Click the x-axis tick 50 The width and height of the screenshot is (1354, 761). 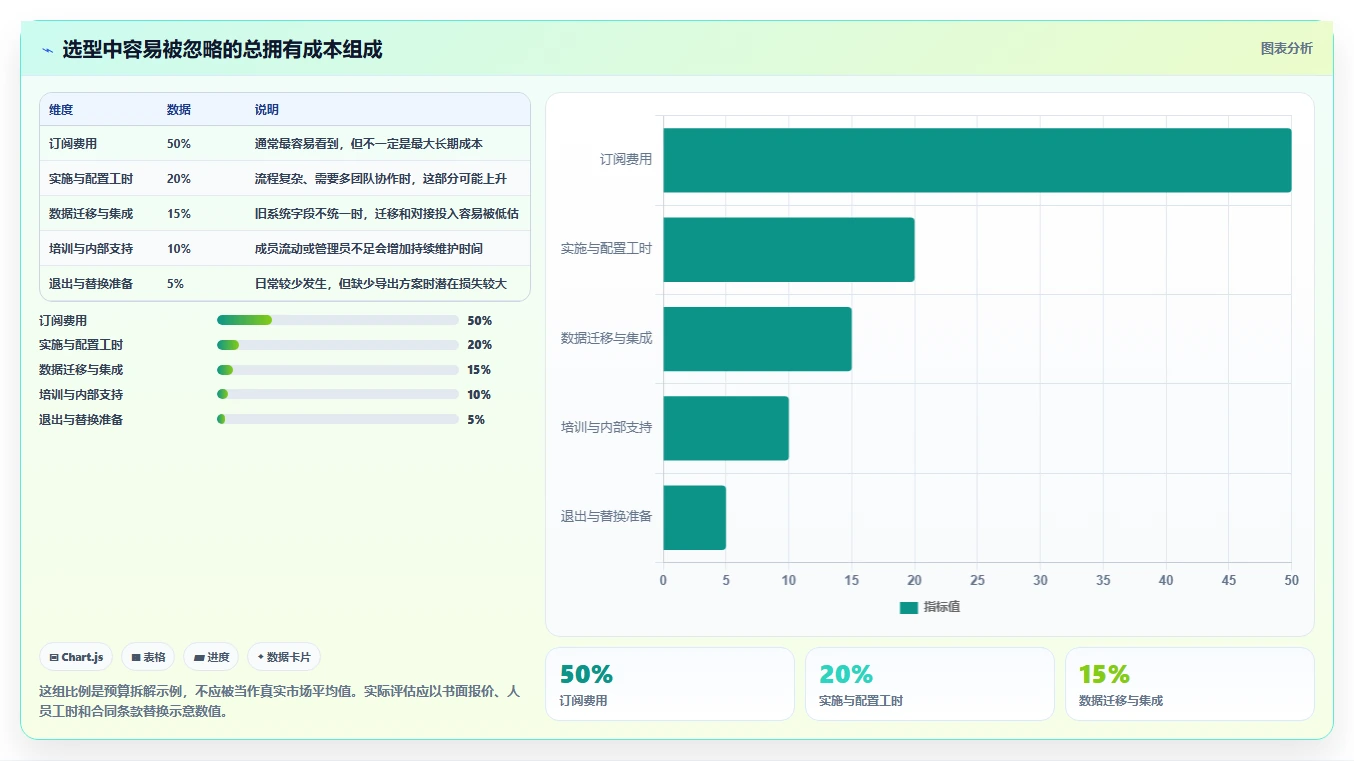pyautogui.click(x=1291, y=580)
